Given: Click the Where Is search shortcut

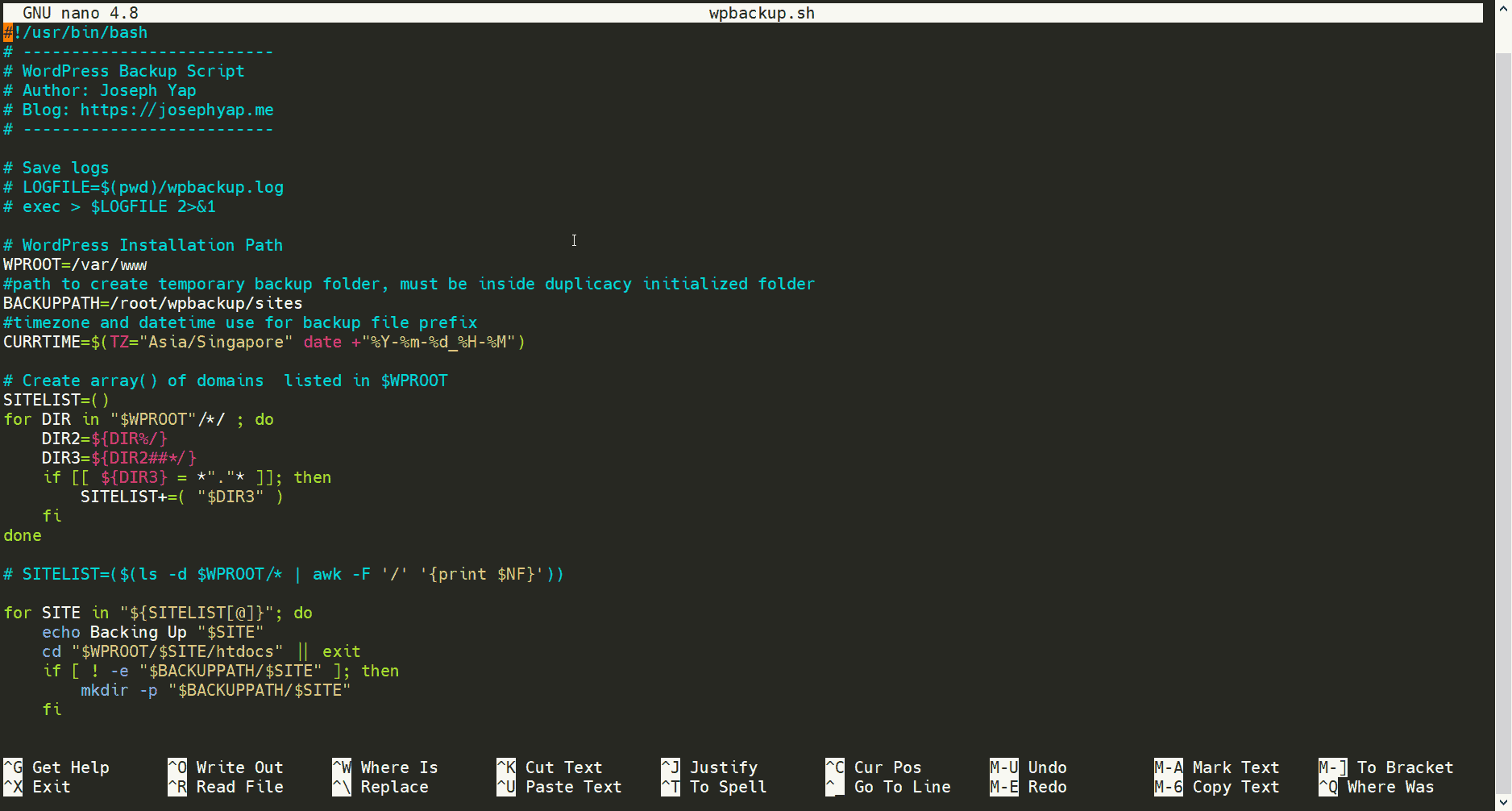Looking at the screenshot, I should pos(399,767).
